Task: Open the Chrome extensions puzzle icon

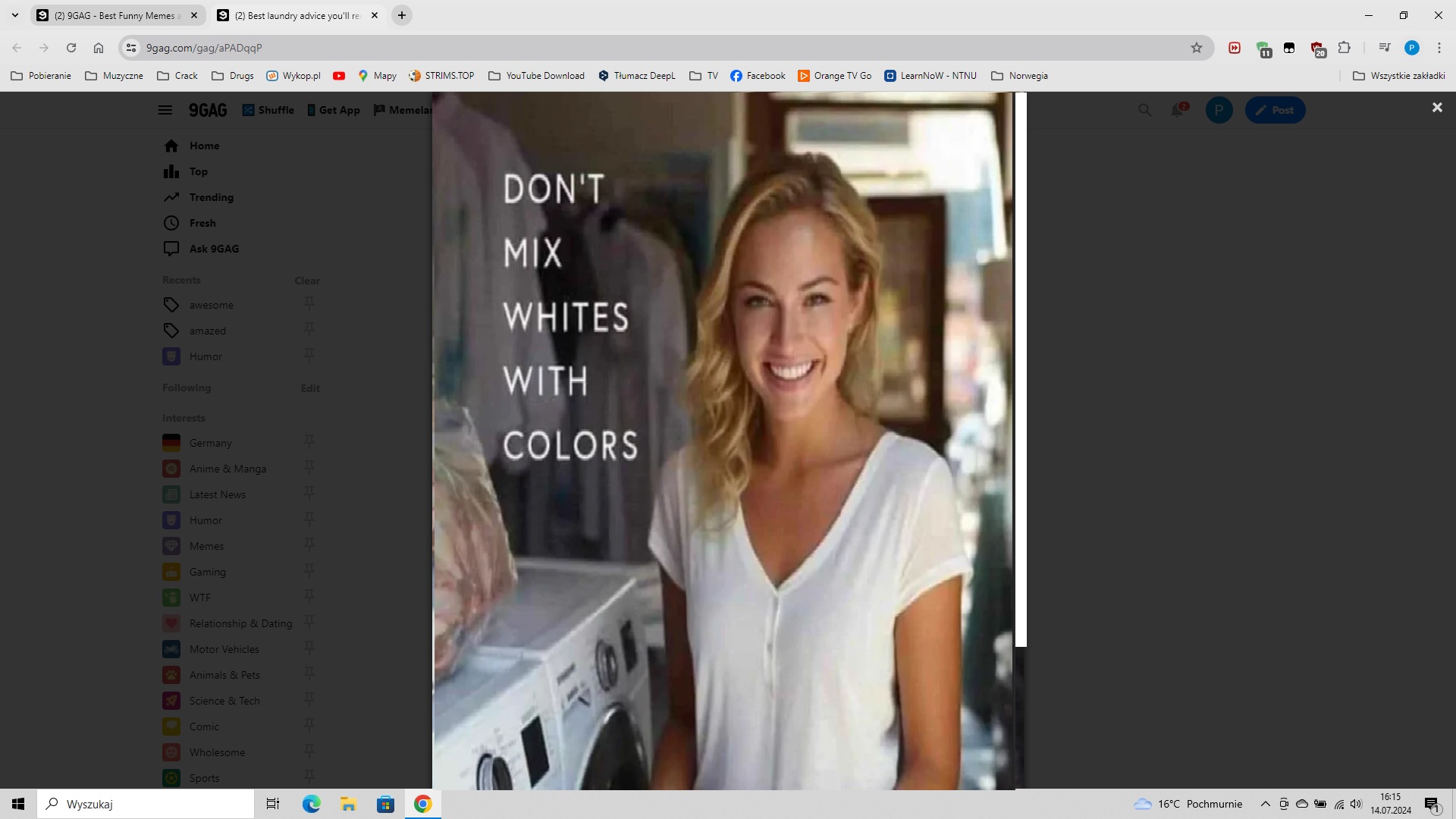Action: tap(1344, 48)
